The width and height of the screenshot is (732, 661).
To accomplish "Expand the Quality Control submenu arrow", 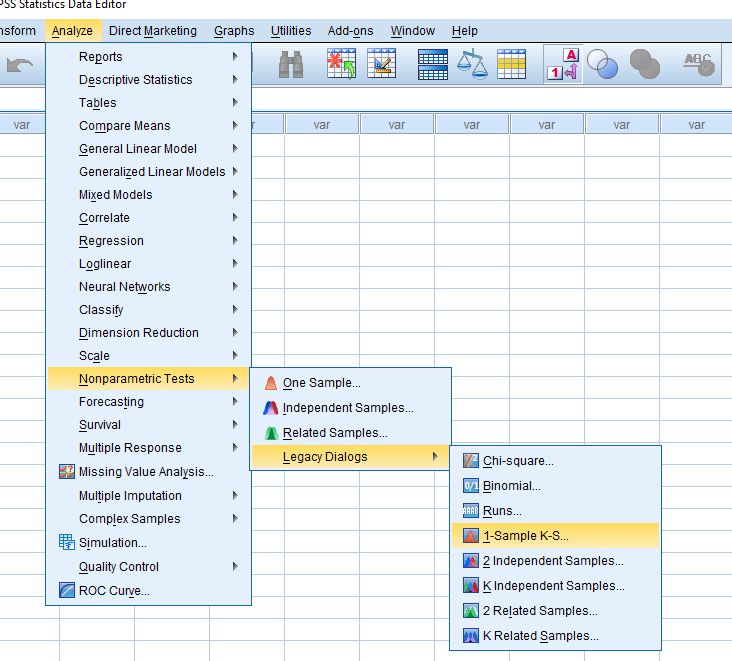I will (235, 567).
